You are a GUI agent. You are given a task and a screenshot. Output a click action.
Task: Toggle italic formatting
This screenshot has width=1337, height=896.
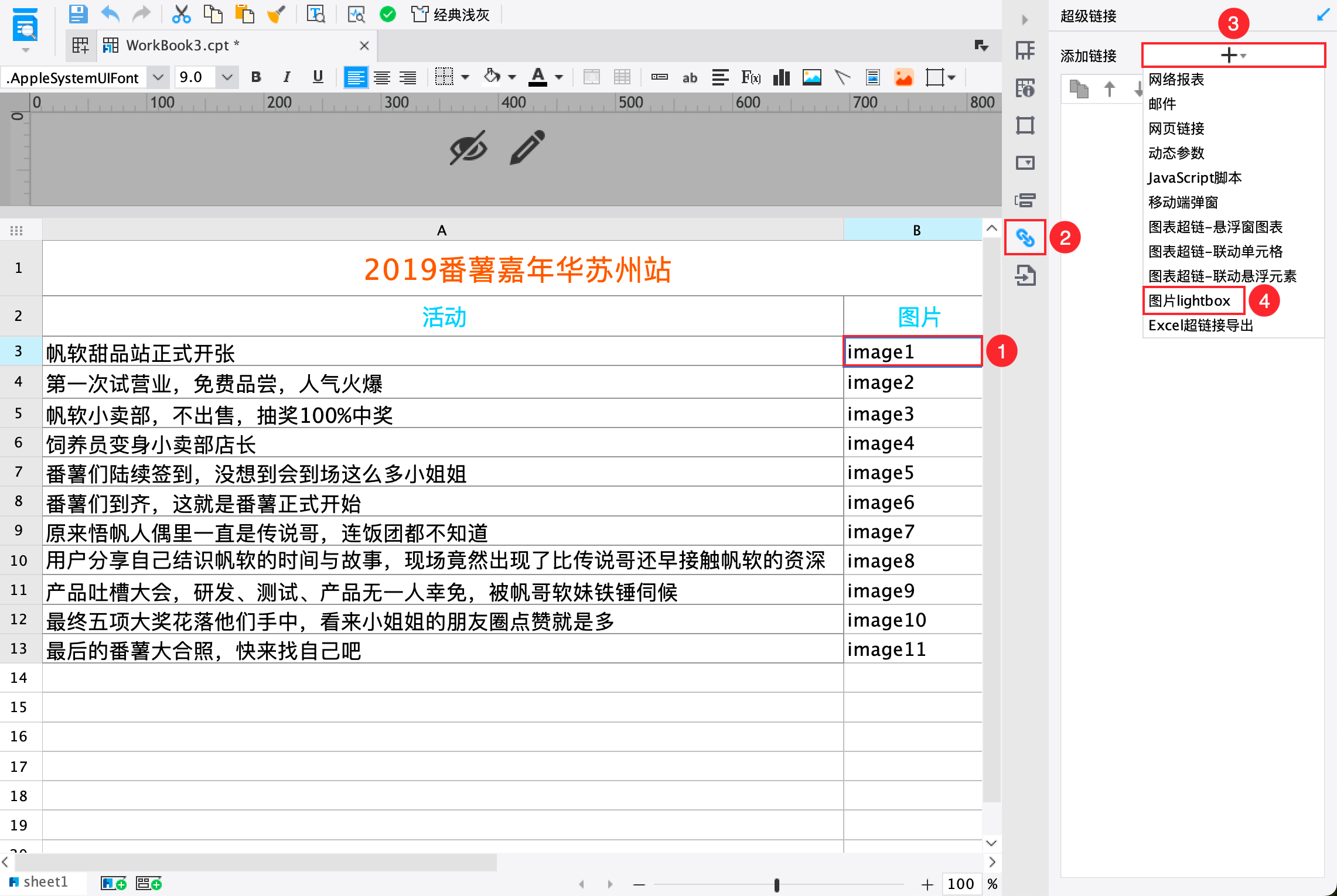tap(286, 77)
